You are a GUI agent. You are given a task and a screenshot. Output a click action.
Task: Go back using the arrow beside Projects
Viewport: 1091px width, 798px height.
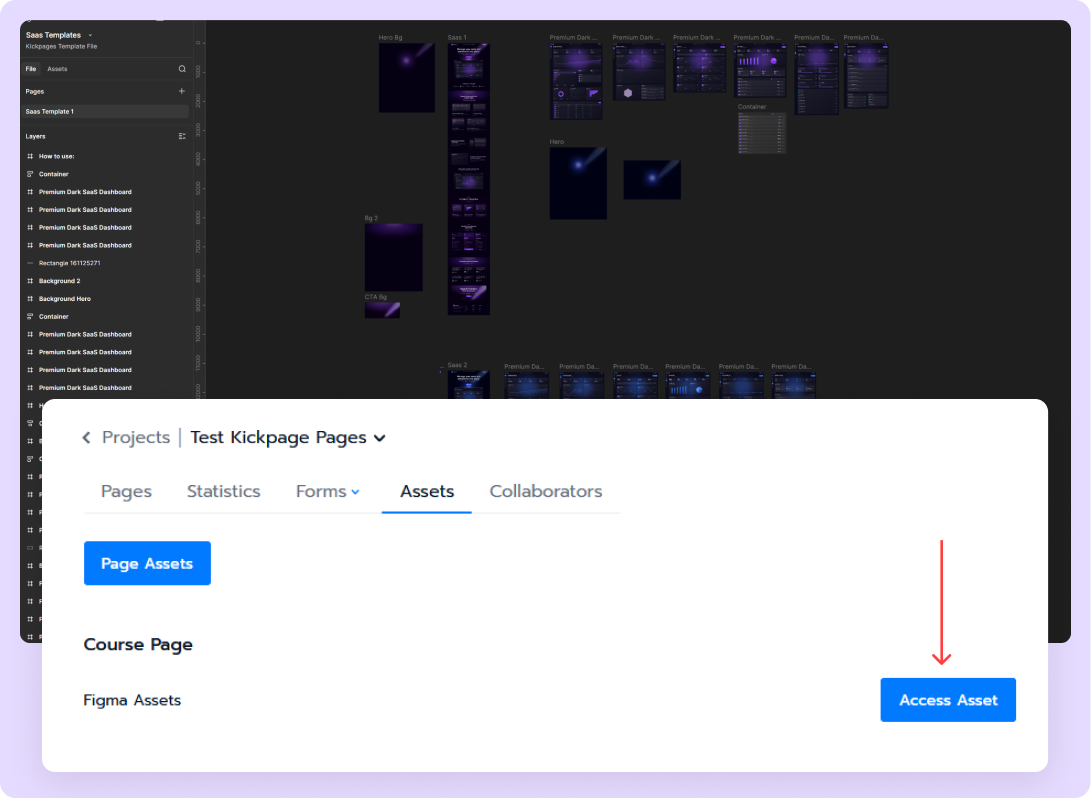87,438
